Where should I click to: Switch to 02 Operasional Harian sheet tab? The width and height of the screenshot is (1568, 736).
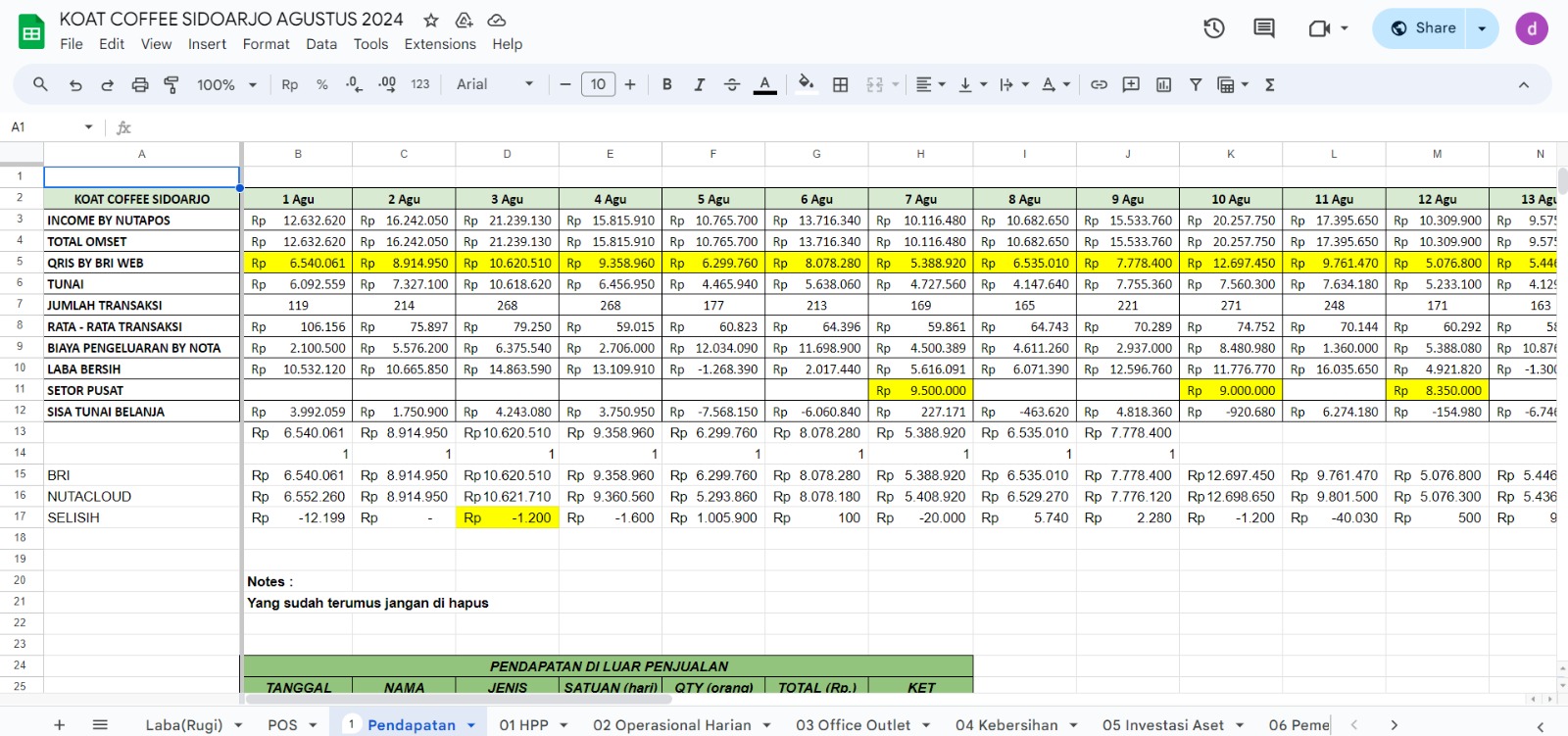pyautogui.click(x=672, y=725)
